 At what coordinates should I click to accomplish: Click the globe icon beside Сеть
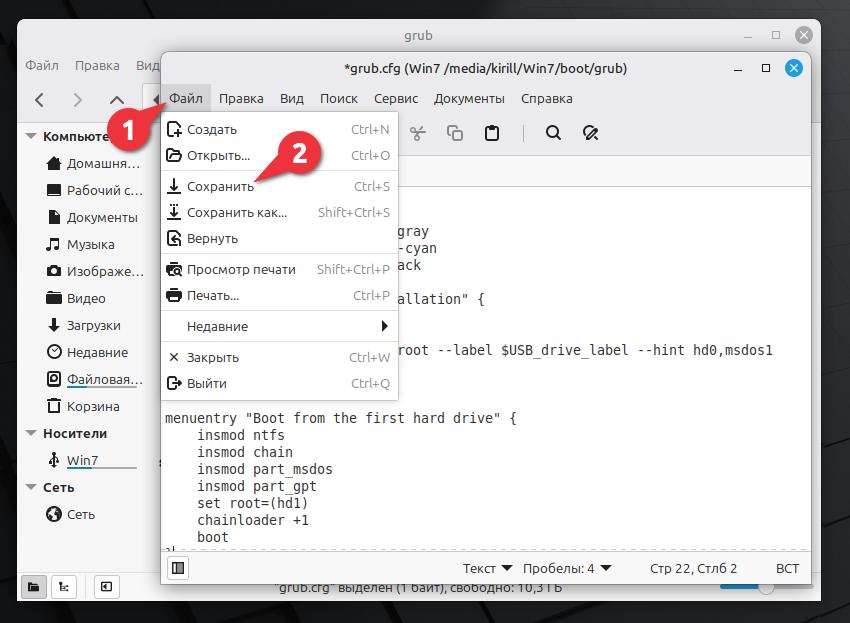54,513
